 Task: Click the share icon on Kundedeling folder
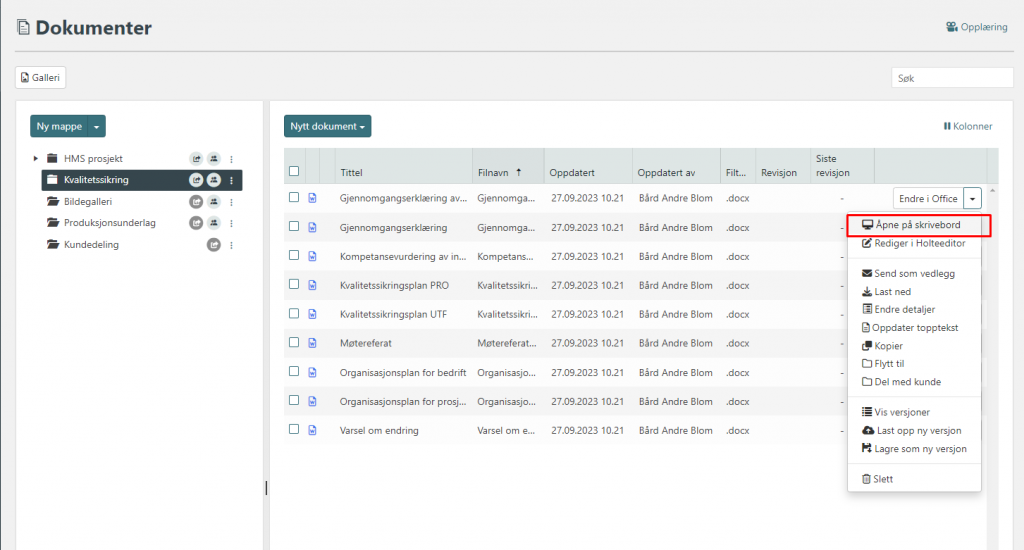click(x=213, y=245)
